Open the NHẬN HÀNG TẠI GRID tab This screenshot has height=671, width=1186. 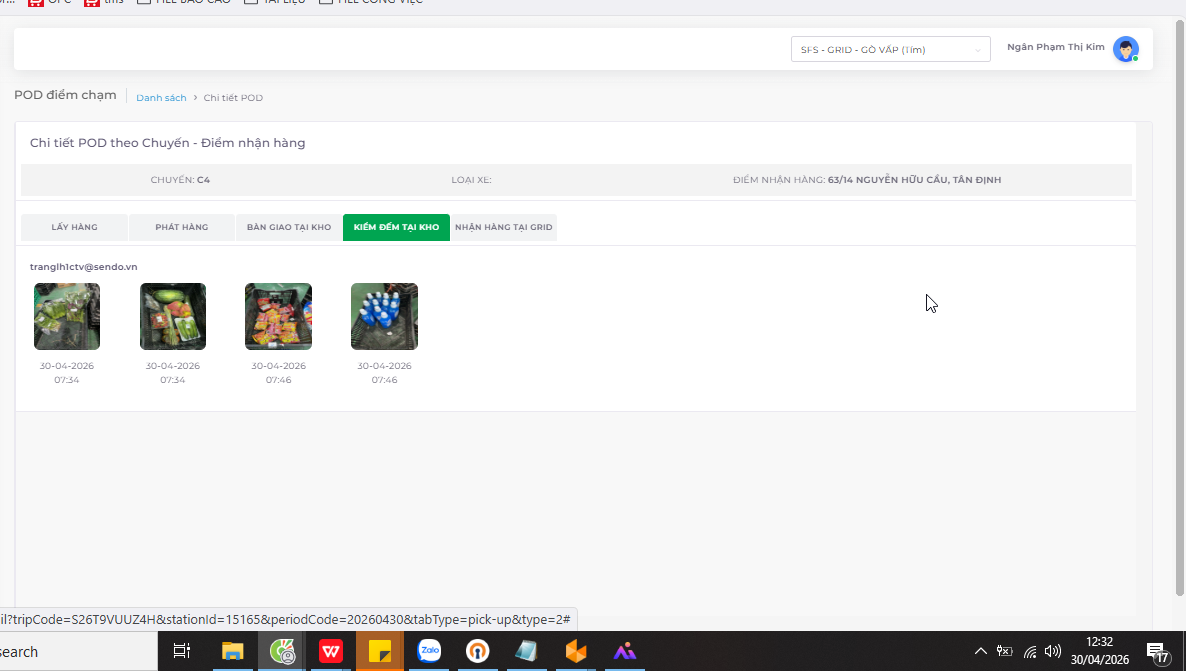coord(504,227)
